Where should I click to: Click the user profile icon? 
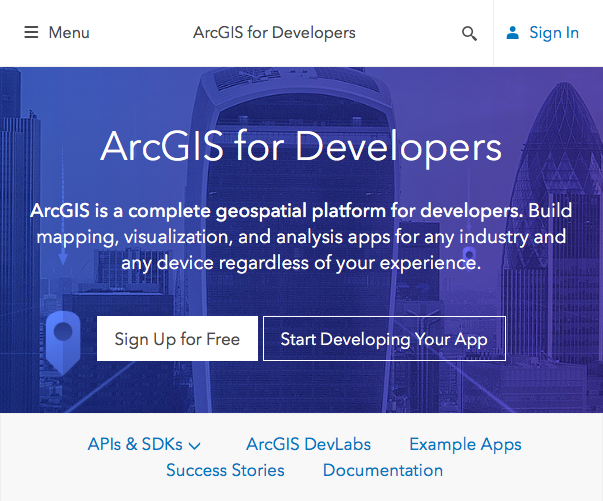click(x=512, y=33)
